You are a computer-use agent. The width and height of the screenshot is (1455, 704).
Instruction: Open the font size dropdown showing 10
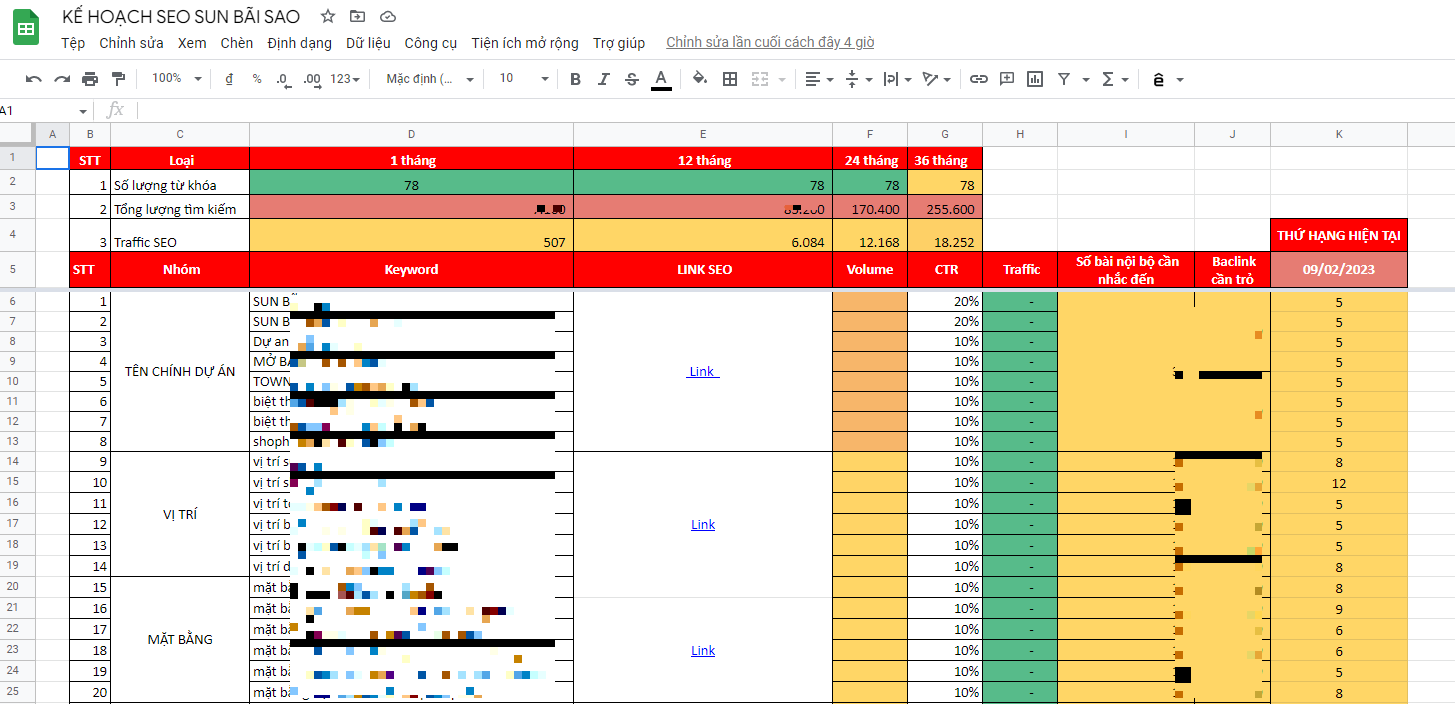[x=524, y=79]
